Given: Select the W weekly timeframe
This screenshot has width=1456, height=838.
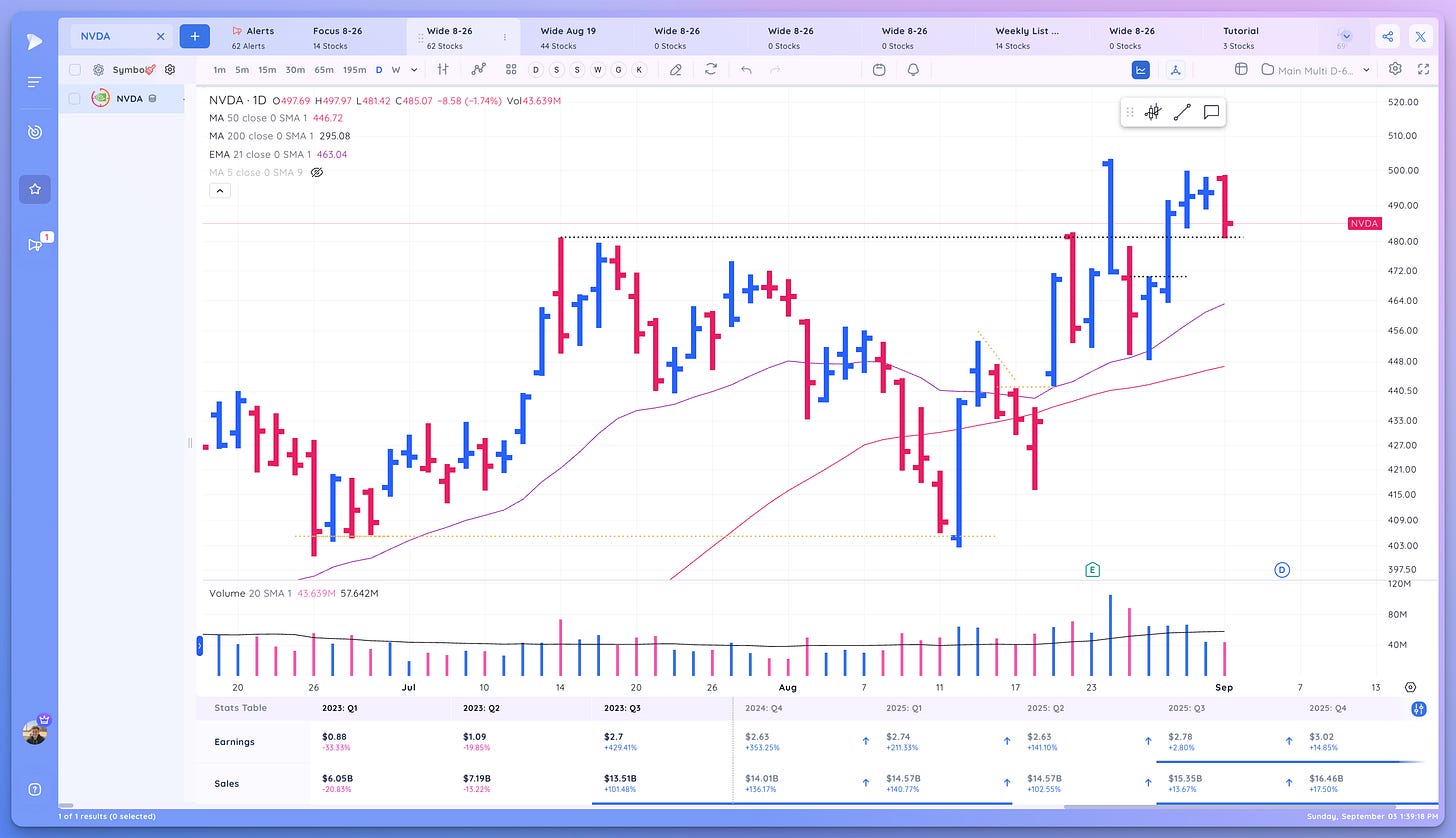Looking at the screenshot, I should pos(396,69).
